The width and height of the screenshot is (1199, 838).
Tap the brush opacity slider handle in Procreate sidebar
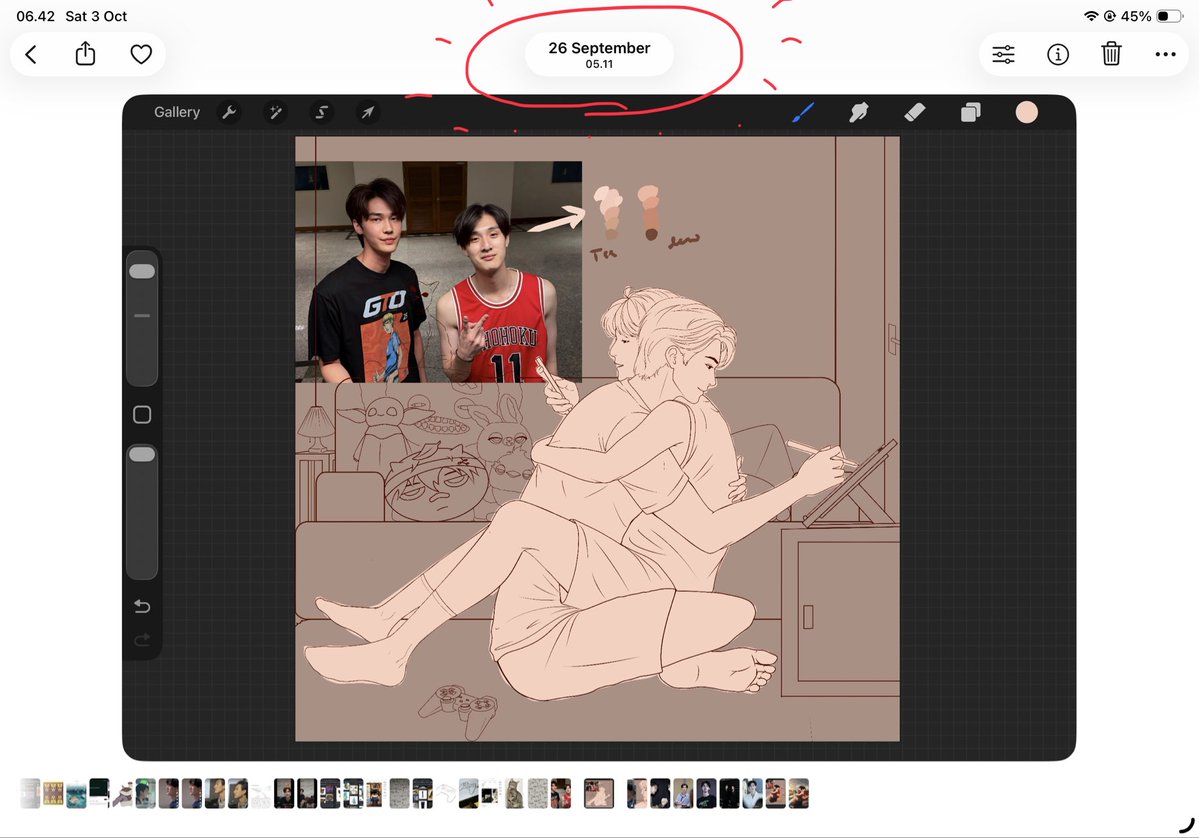(142, 454)
